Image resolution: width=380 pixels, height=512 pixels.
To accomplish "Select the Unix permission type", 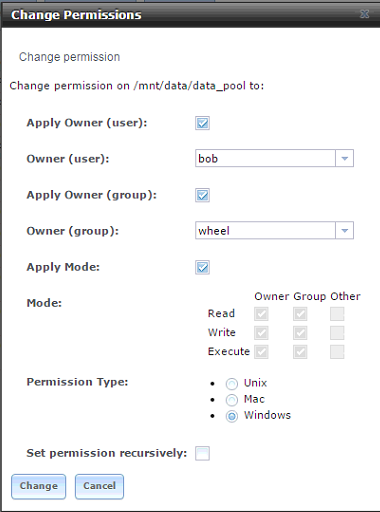I will (232, 384).
